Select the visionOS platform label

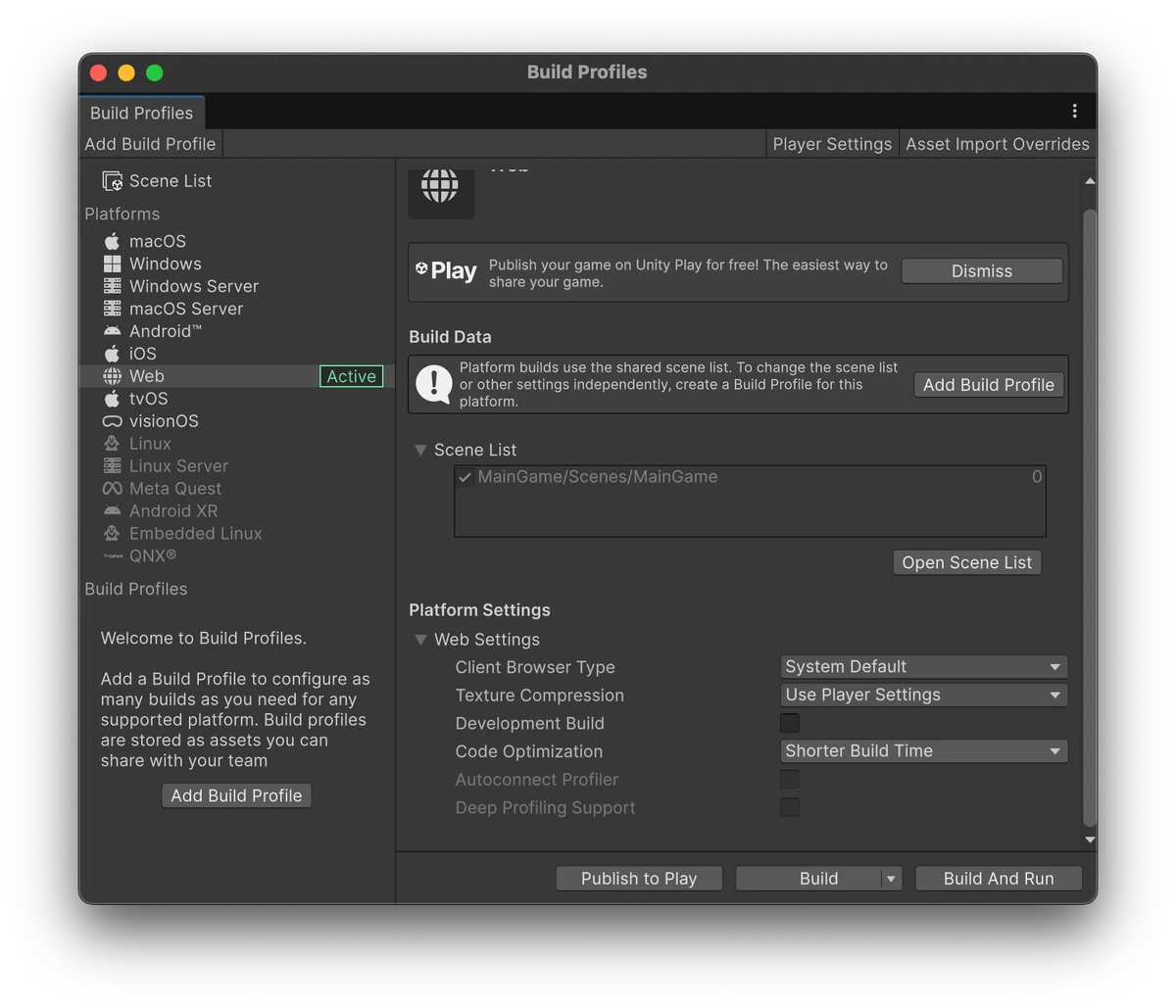coord(164,421)
